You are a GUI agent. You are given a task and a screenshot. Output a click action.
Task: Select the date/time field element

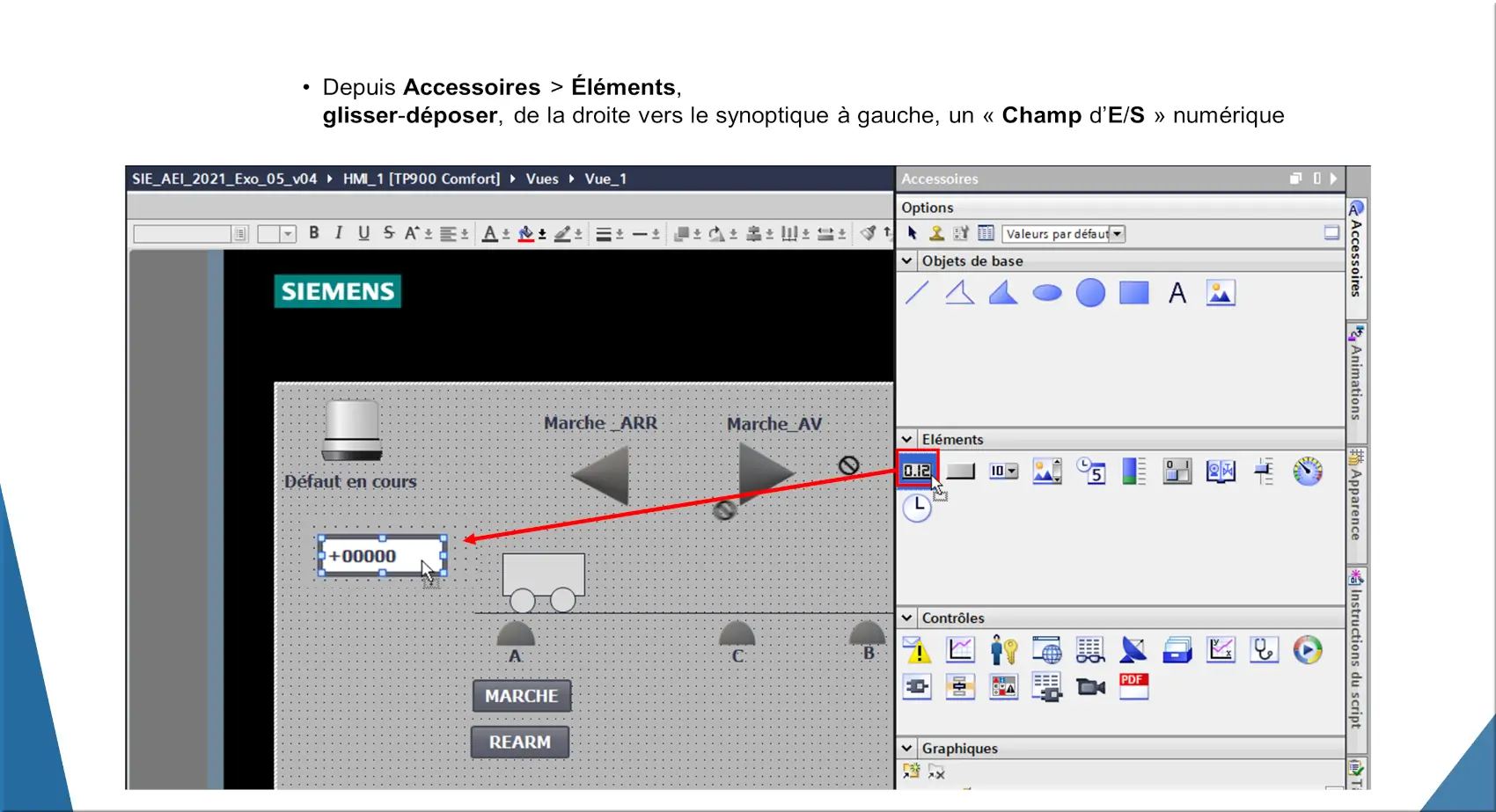point(1090,472)
